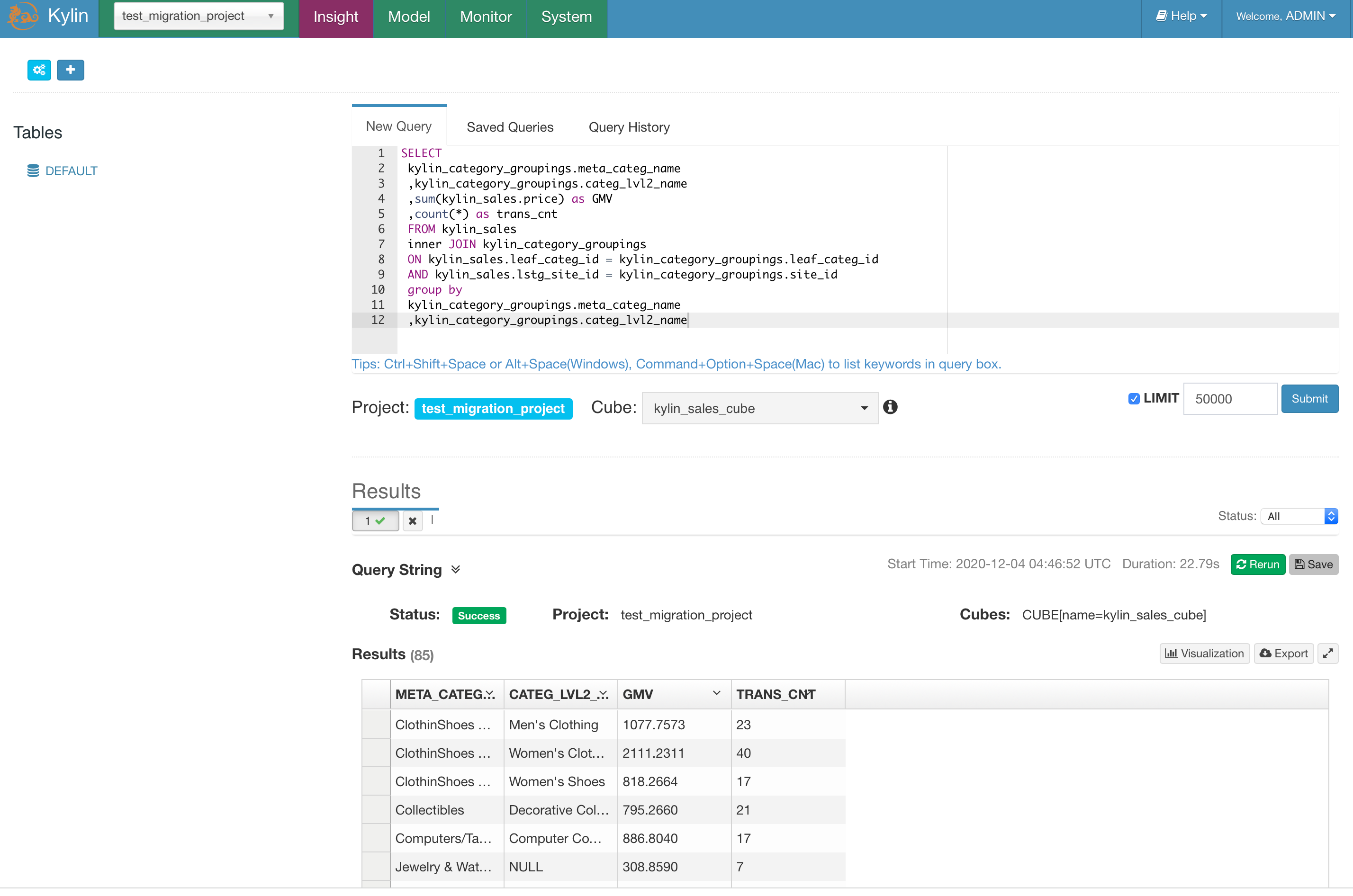Open the Status filter dropdown
The image size is (1353, 896).
click(x=1298, y=516)
